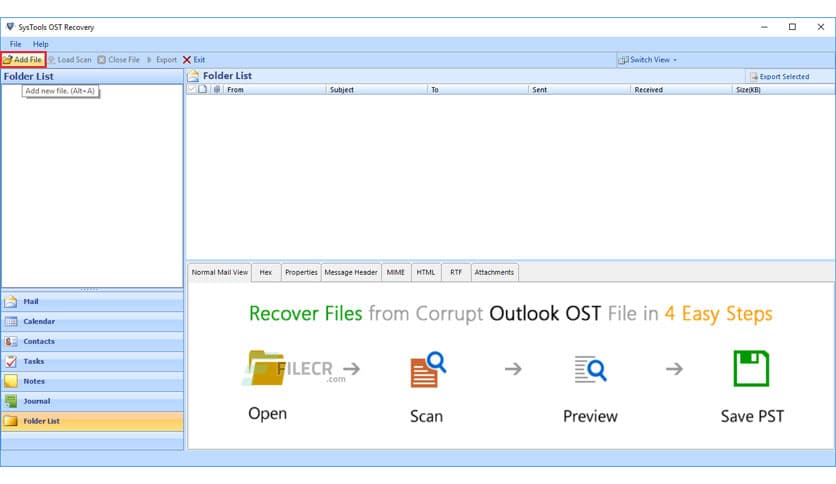Click the attachment paperclip column header icon

(x=217, y=89)
